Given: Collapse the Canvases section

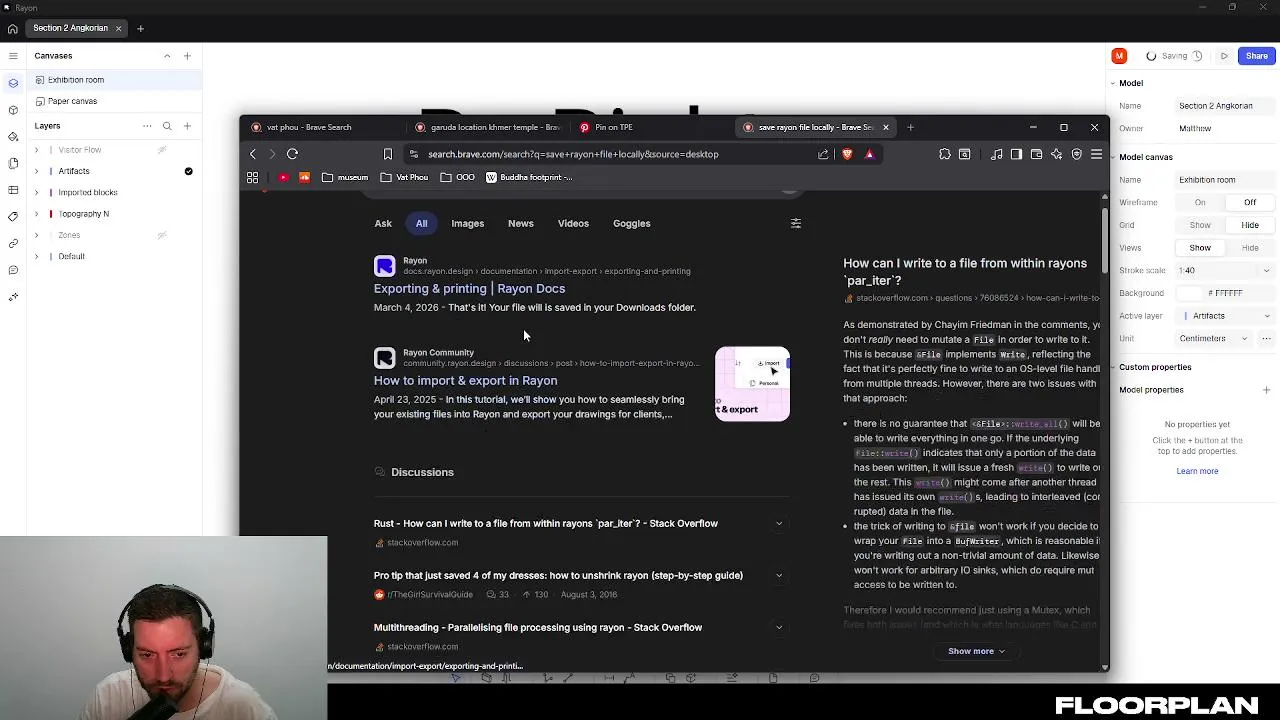Looking at the screenshot, I should (x=167, y=56).
